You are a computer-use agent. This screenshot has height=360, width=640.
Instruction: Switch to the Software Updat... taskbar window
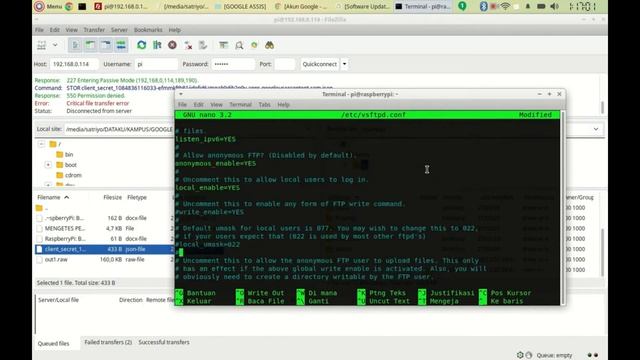(x=362, y=6)
